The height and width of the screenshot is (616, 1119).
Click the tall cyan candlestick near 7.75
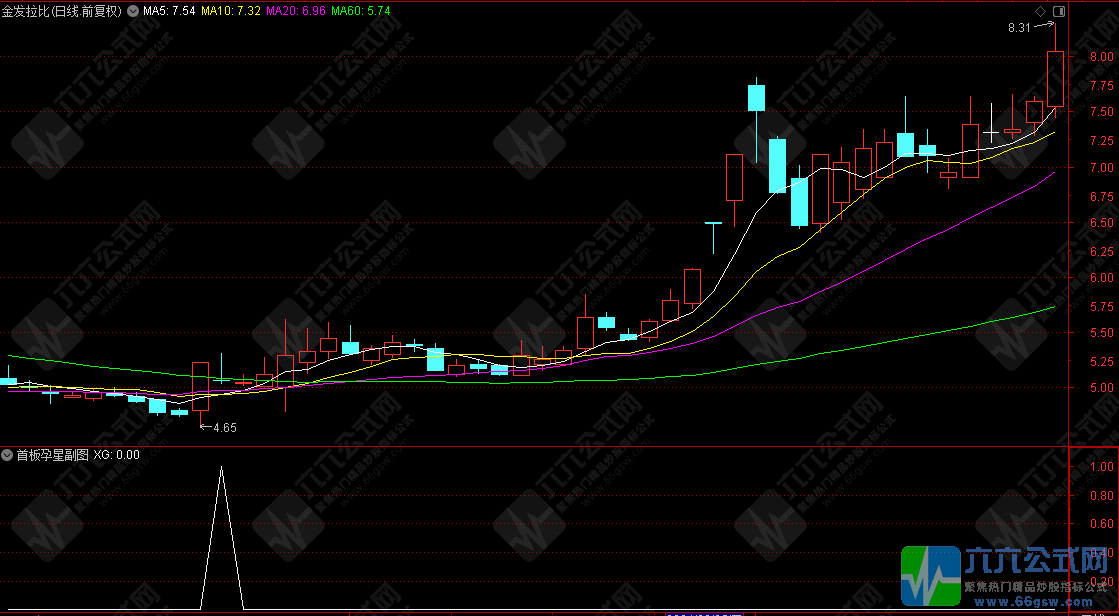pyautogui.click(x=756, y=98)
